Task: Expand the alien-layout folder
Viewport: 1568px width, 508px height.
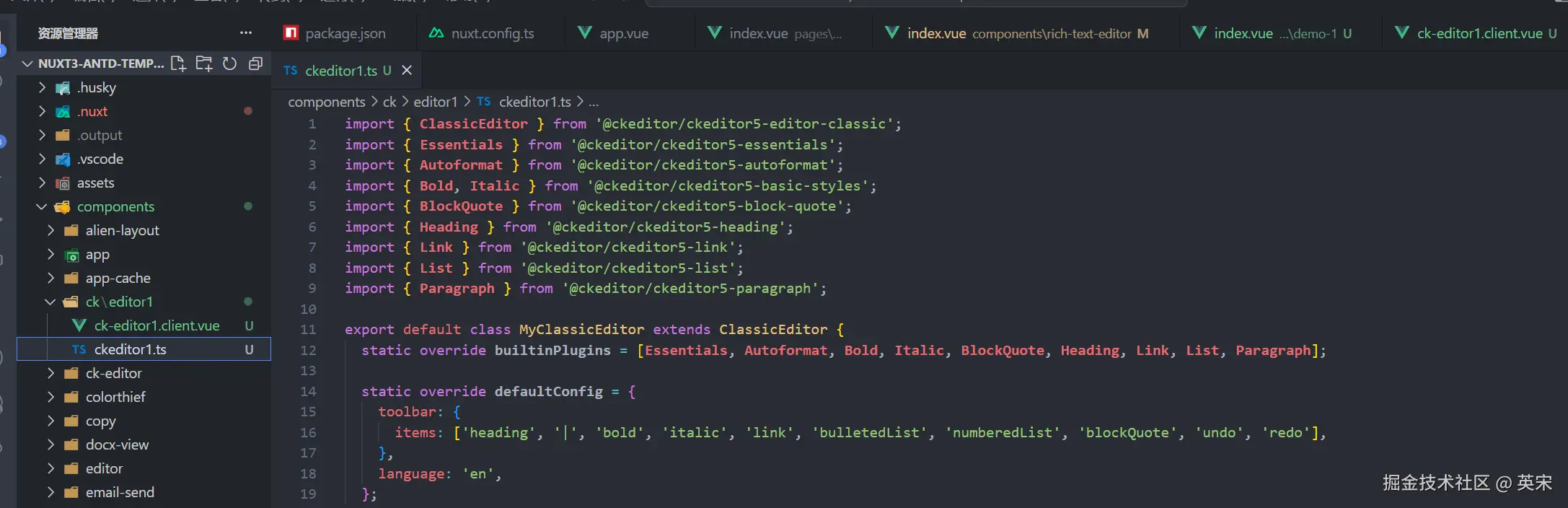Action: point(50,230)
